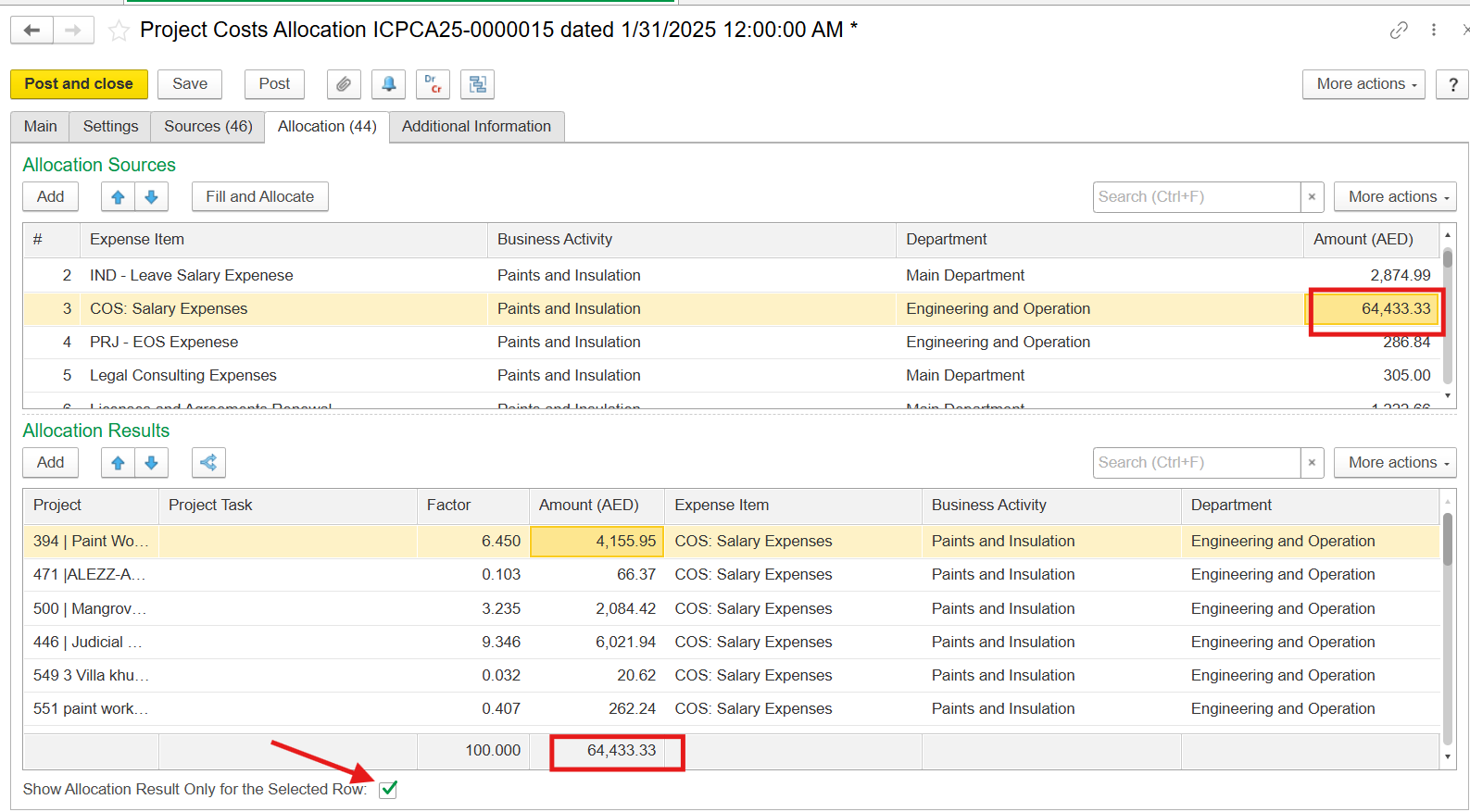Clear the Allocation Results search box
Viewport: 1470px width, 812px height.
[1312, 463]
